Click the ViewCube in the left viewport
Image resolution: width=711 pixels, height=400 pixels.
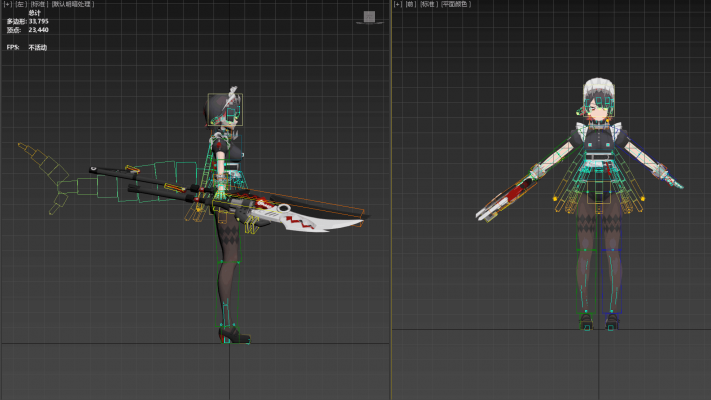click(369, 17)
